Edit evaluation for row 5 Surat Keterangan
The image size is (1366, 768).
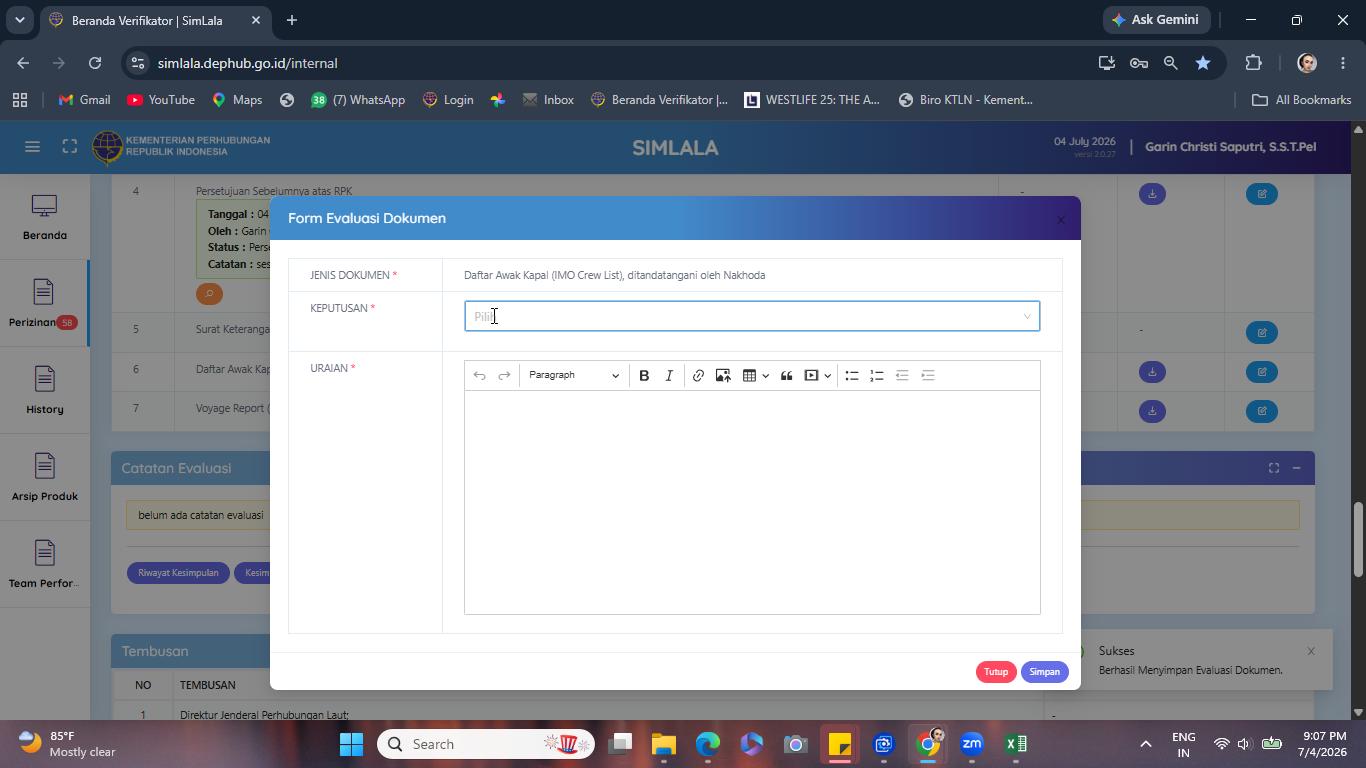[x=1262, y=333]
